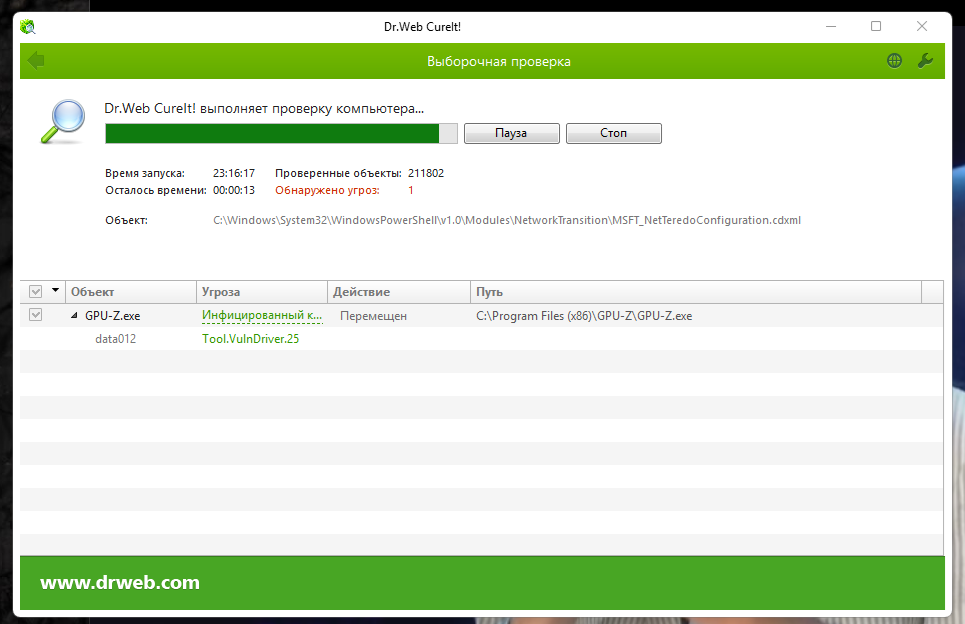Sort by the Угроза column header
The height and width of the screenshot is (624, 965).
[x=262, y=292]
